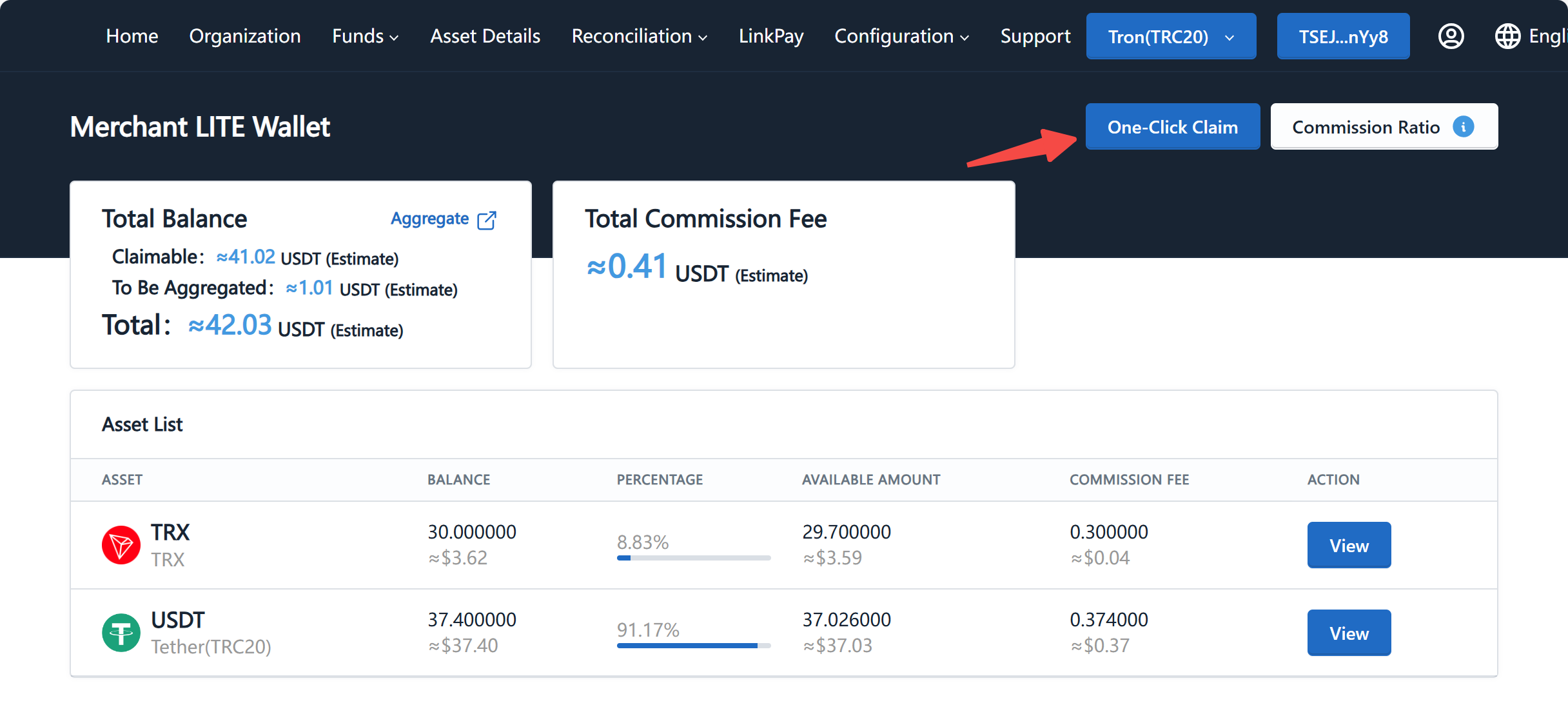Image resolution: width=1568 pixels, height=725 pixels.
Task: Open the LinkPay page
Action: tap(771, 36)
